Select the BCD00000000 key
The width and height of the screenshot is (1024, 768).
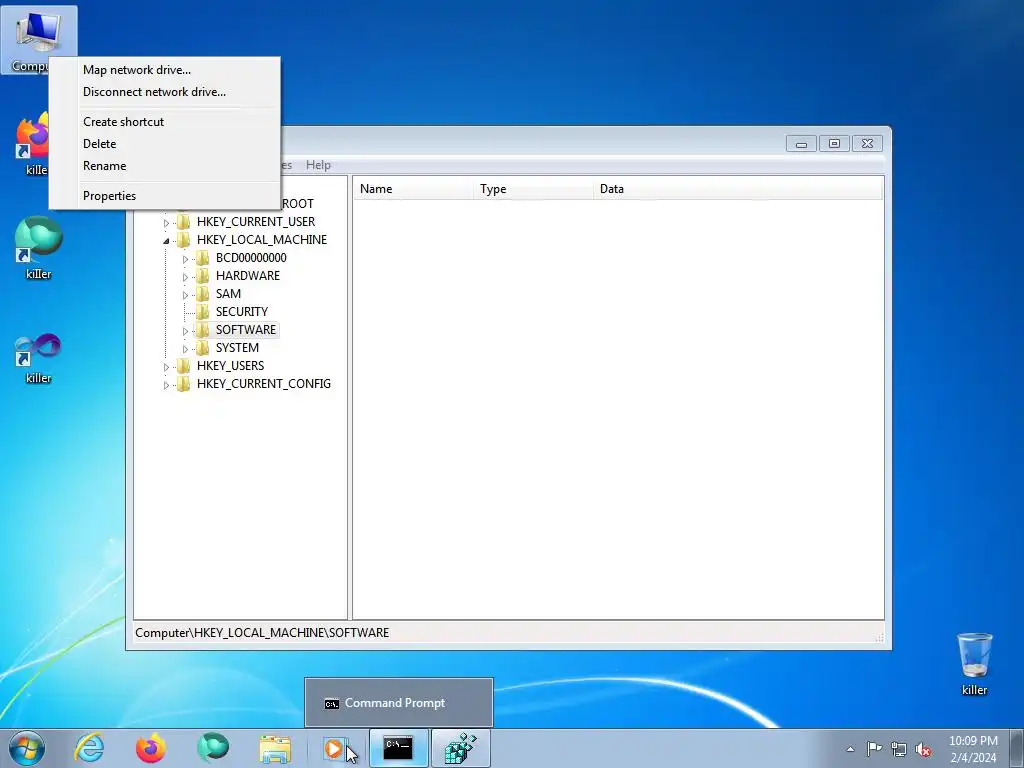click(251, 258)
